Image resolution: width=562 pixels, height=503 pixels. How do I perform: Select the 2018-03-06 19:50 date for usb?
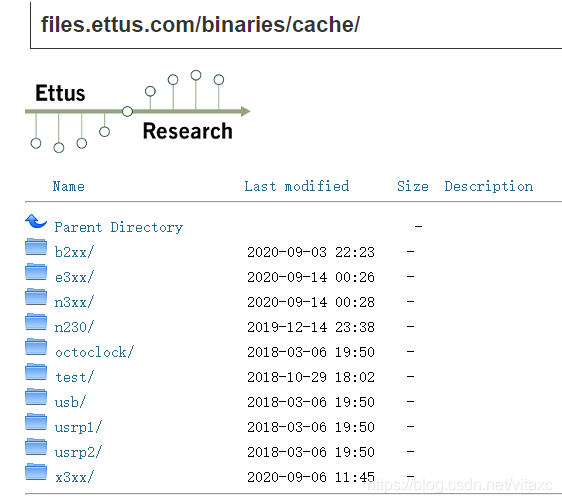tap(311, 402)
